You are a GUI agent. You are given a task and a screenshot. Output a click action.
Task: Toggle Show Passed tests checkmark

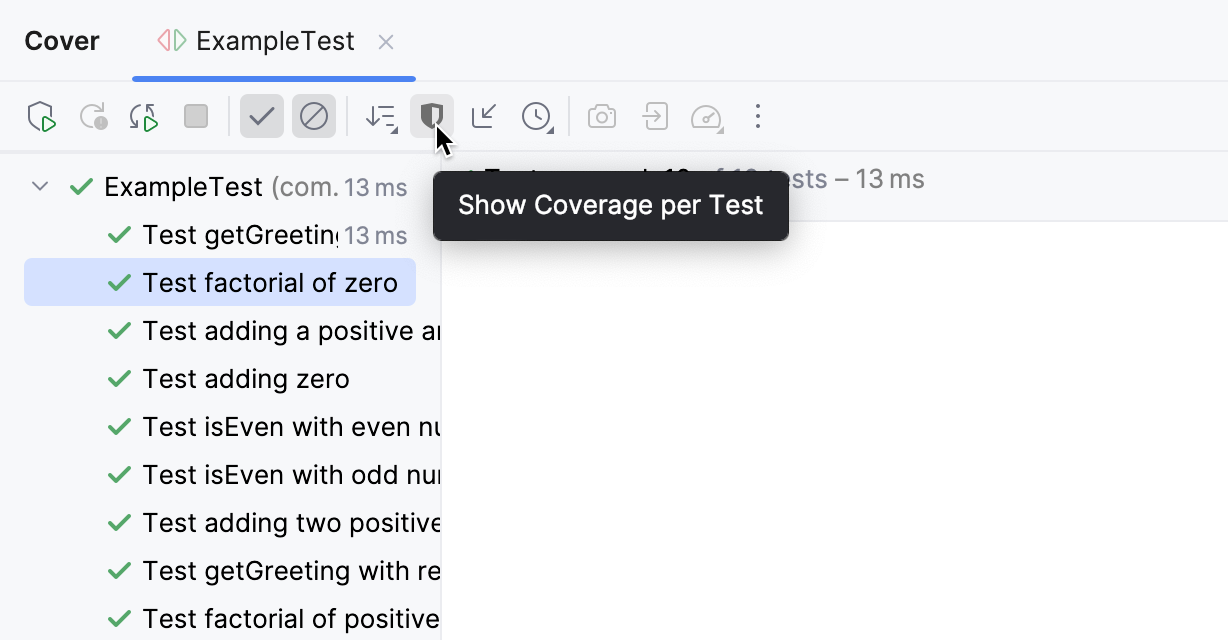[262, 116]
